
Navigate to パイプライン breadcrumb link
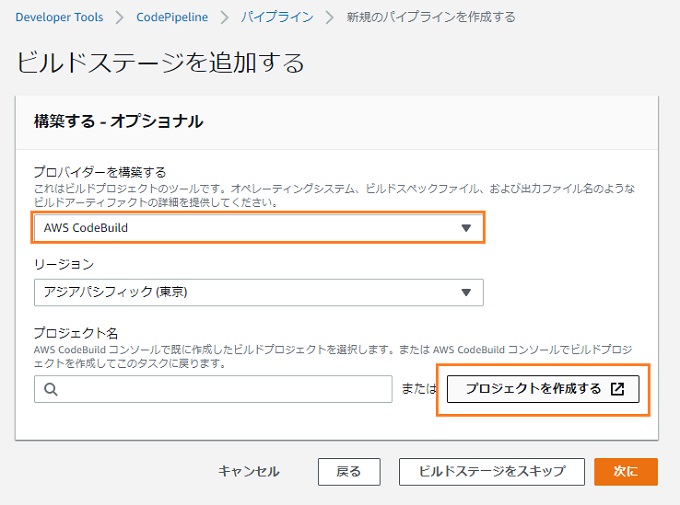pos(277,17)
